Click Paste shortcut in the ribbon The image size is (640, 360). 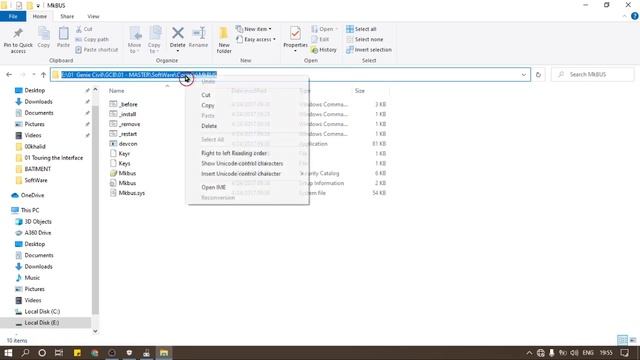(97, 49)
